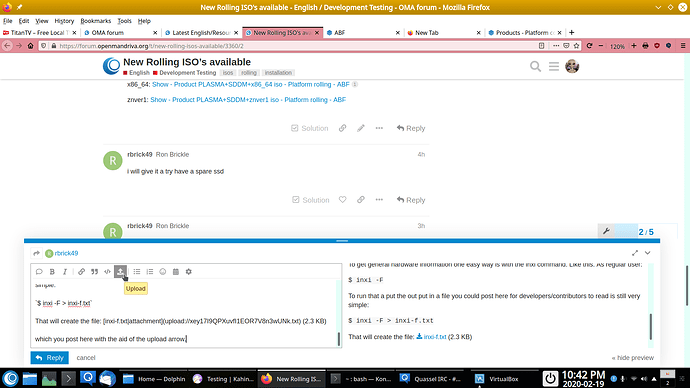Screen dimensions: 690x388
Task: Click cancel to discard the reply
Action: click(x=86, y=358)
